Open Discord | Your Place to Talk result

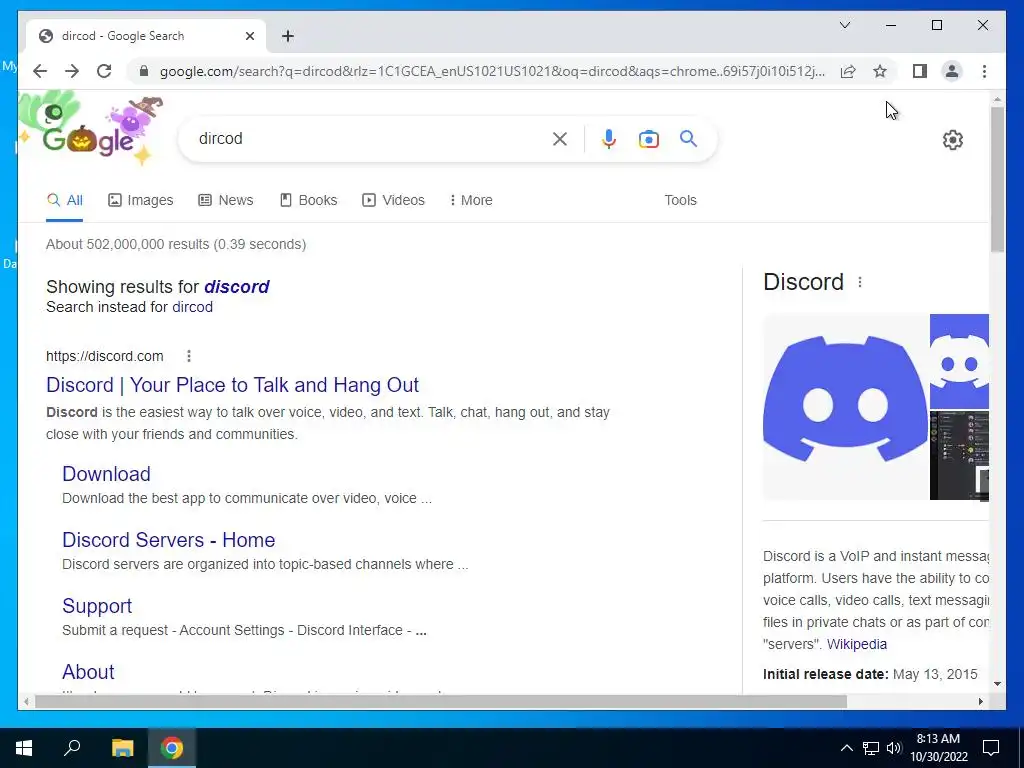232,385
